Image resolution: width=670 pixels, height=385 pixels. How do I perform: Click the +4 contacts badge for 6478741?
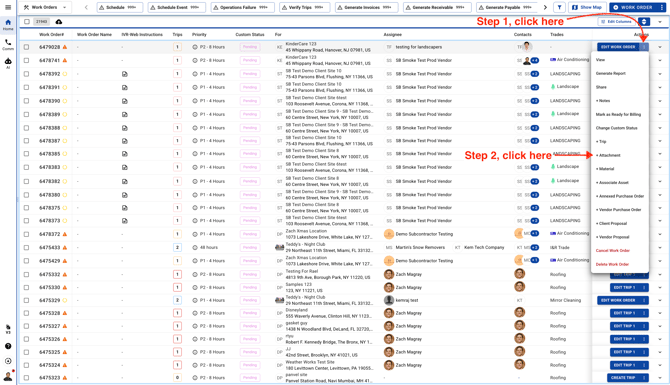(535, 60)
